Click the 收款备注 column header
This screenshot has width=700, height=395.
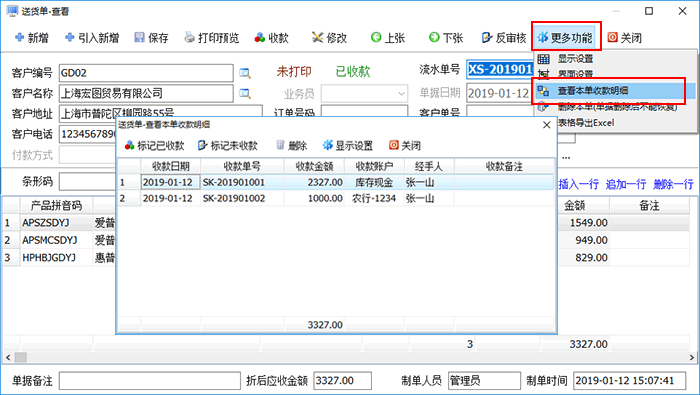(504, 166)
